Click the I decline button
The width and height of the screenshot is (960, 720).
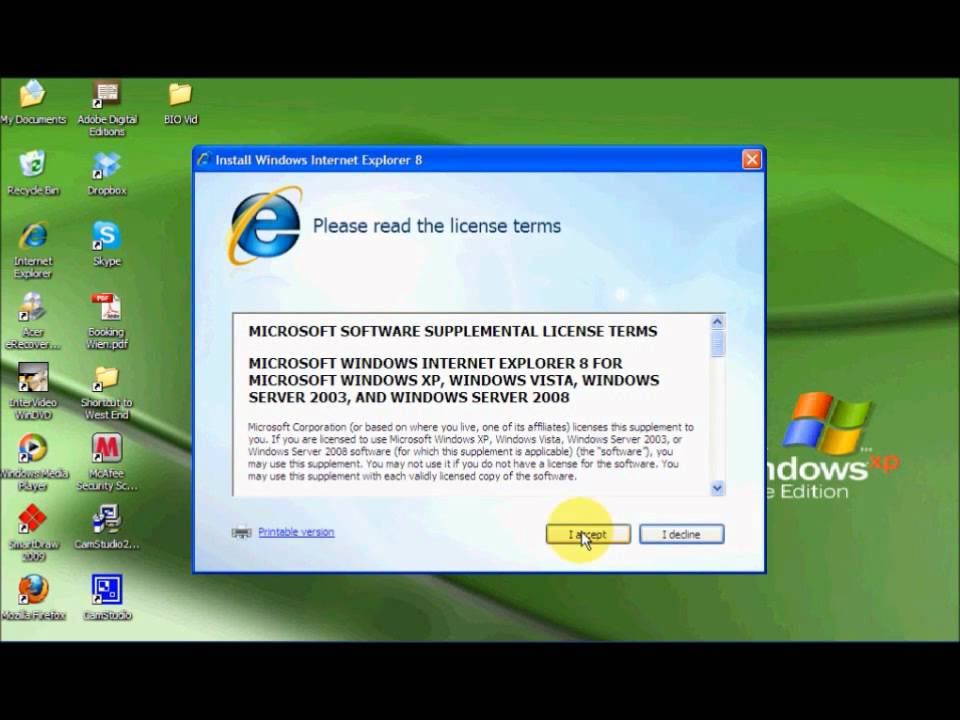681,534
